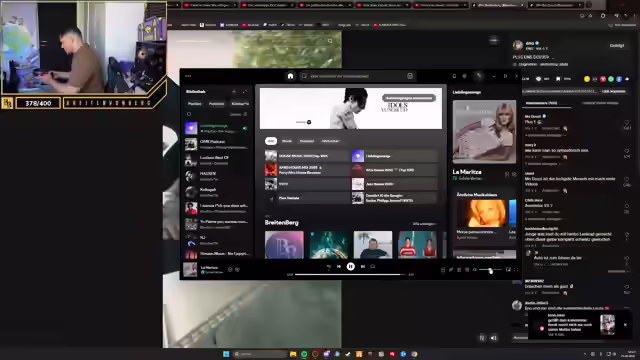Save TikTok video with bookmark icon
Screen dimensions: 640x360
point(558,79)
